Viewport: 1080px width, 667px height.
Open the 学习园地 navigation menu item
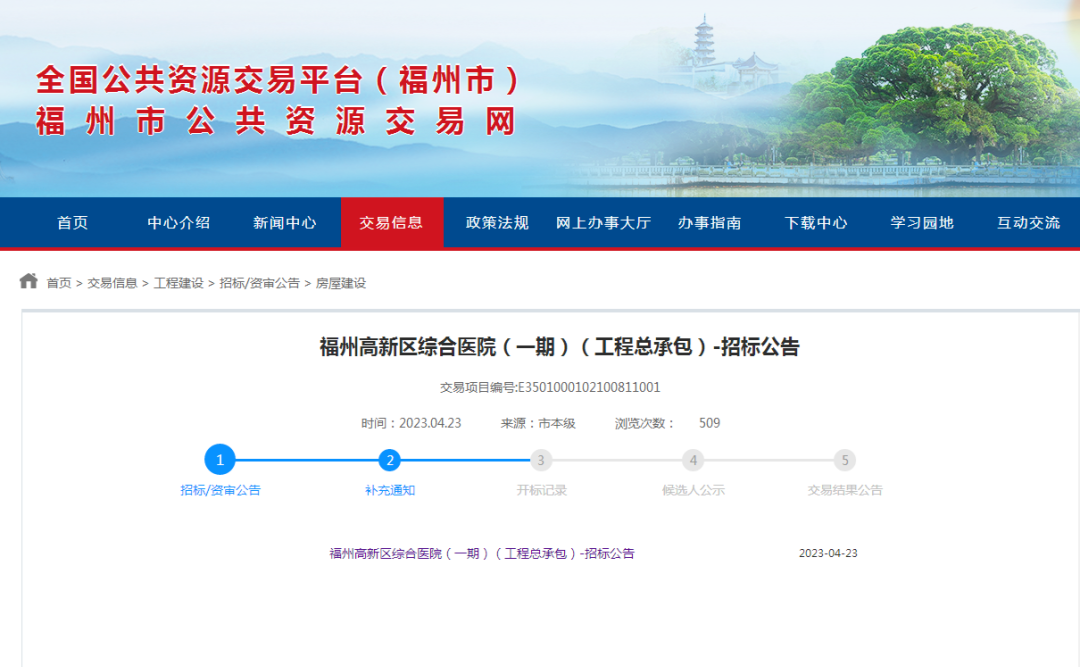pyautogui.click(x=919, y=223)
